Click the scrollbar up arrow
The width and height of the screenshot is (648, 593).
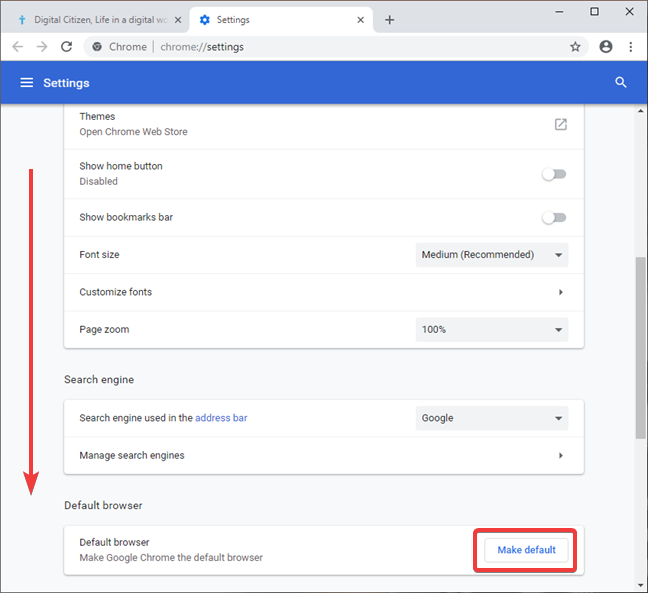(641, 111)
